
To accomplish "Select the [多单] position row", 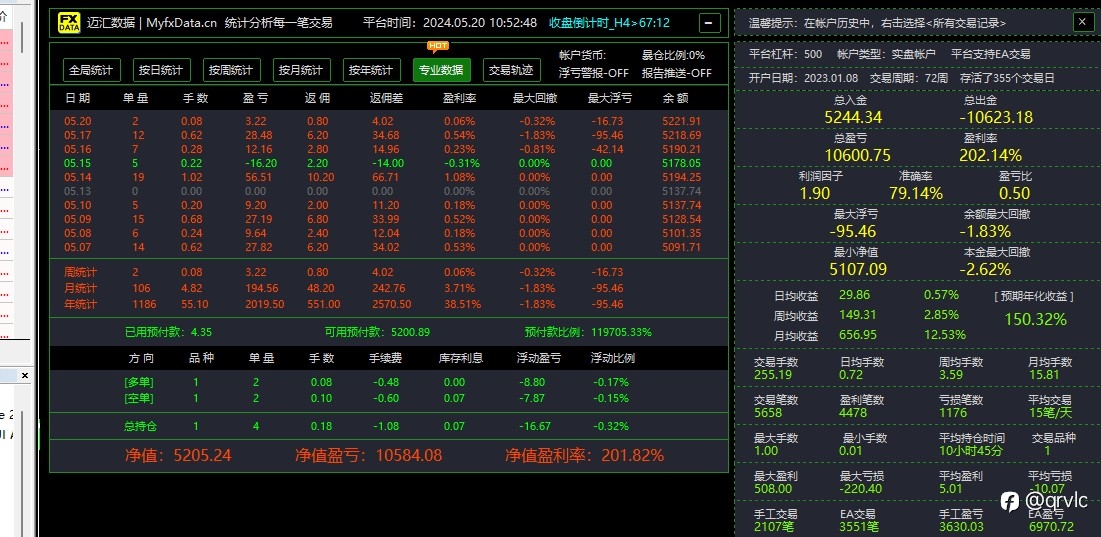I will 388,382.
